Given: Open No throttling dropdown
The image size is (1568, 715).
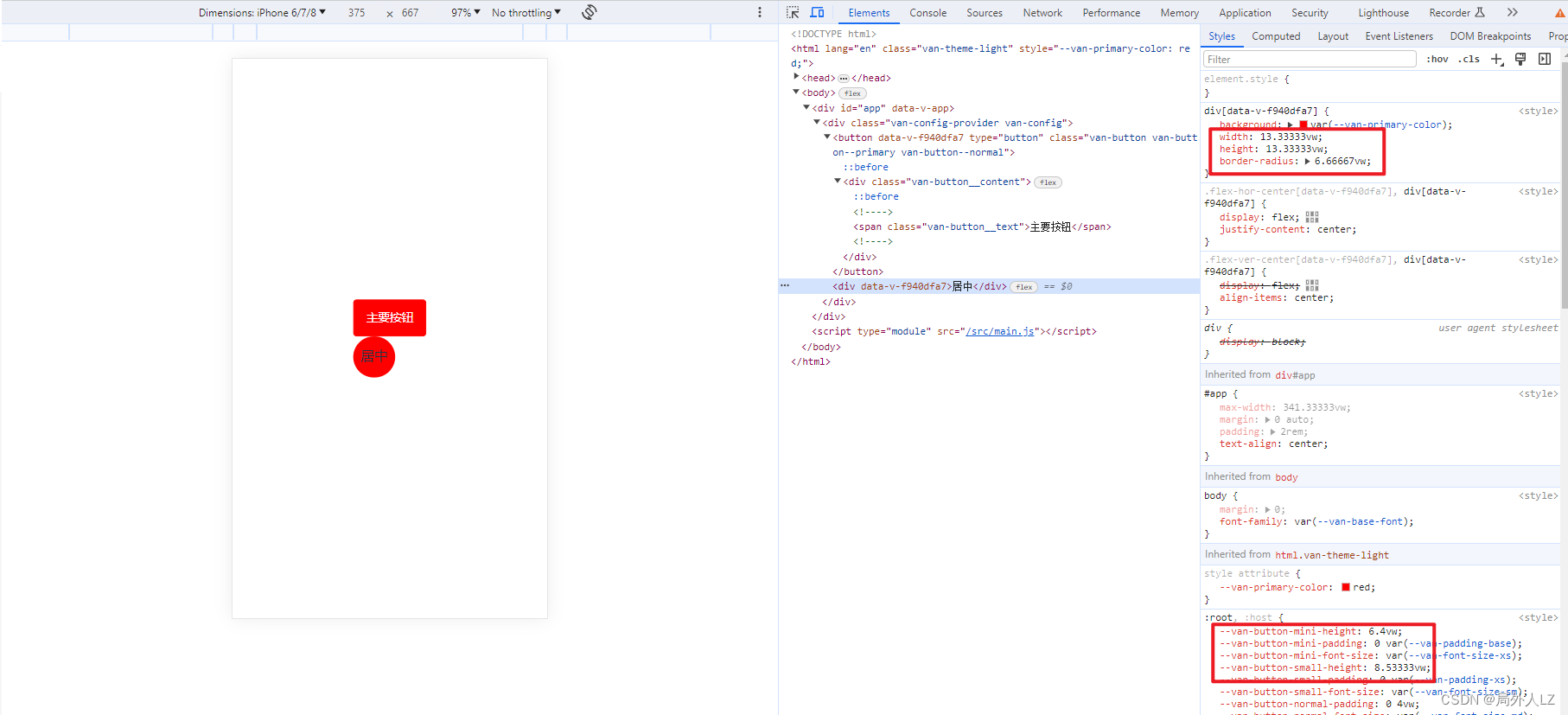Looking at the screenshot, I should point(526,12).
